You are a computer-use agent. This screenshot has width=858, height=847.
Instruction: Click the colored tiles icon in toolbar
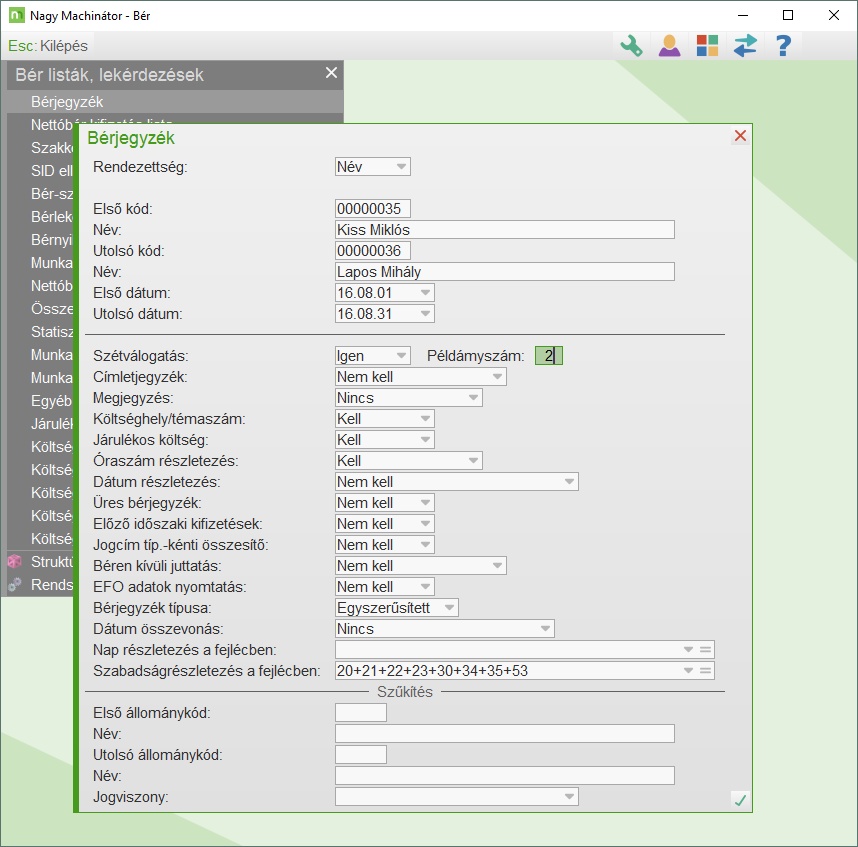click(x=707, y=46)
